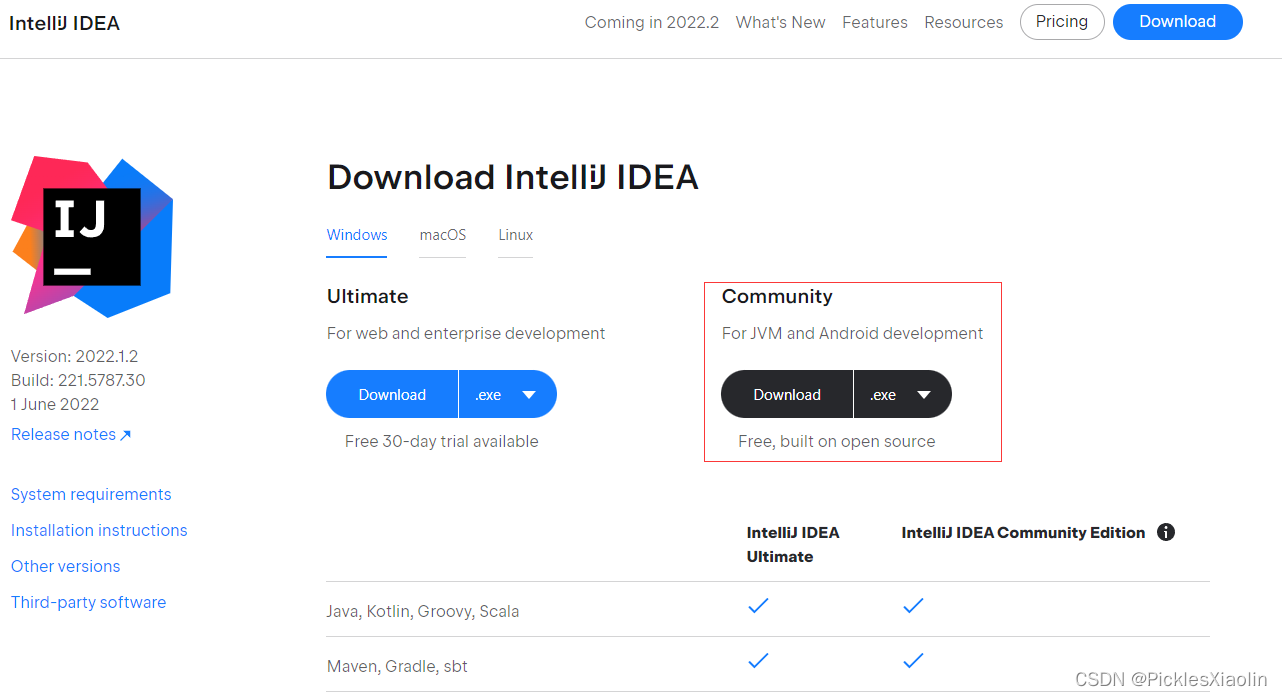This screenshot has height=696, width=1282.
Task: Click the blue Download button in header
Action: 1178,22
